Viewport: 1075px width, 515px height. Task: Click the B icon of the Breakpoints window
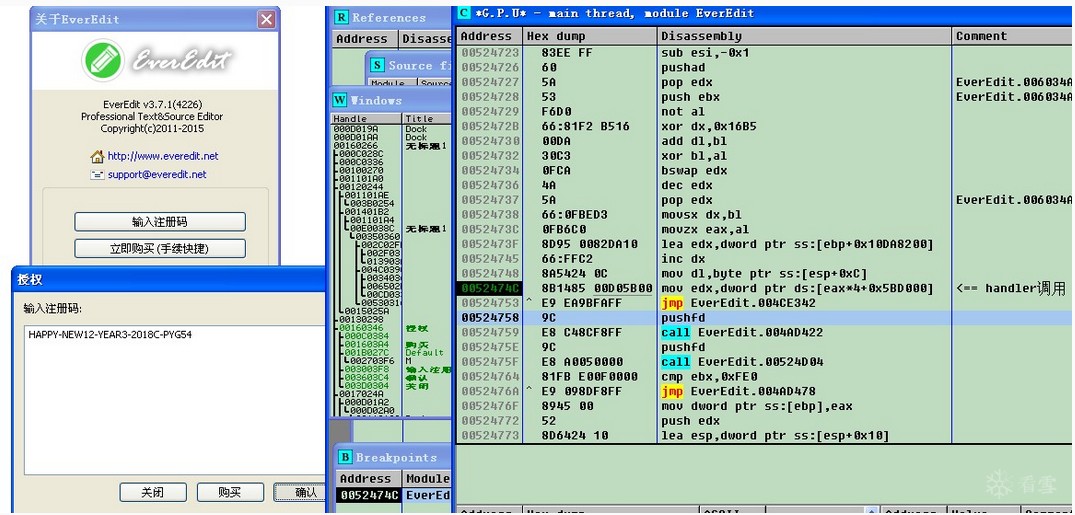point(345,457)
